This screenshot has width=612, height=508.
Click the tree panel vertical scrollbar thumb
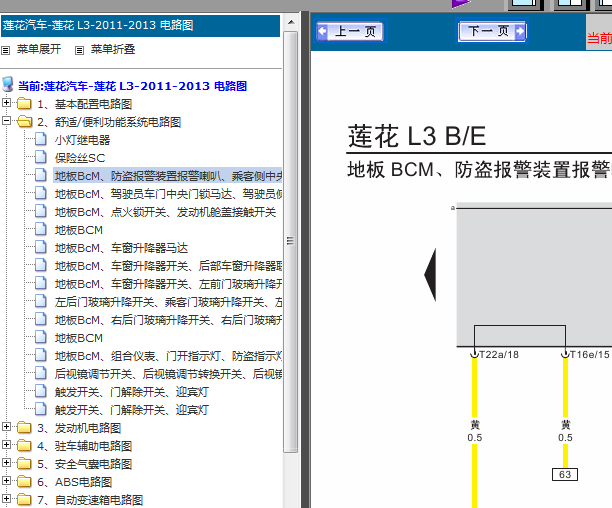(290, 242)
